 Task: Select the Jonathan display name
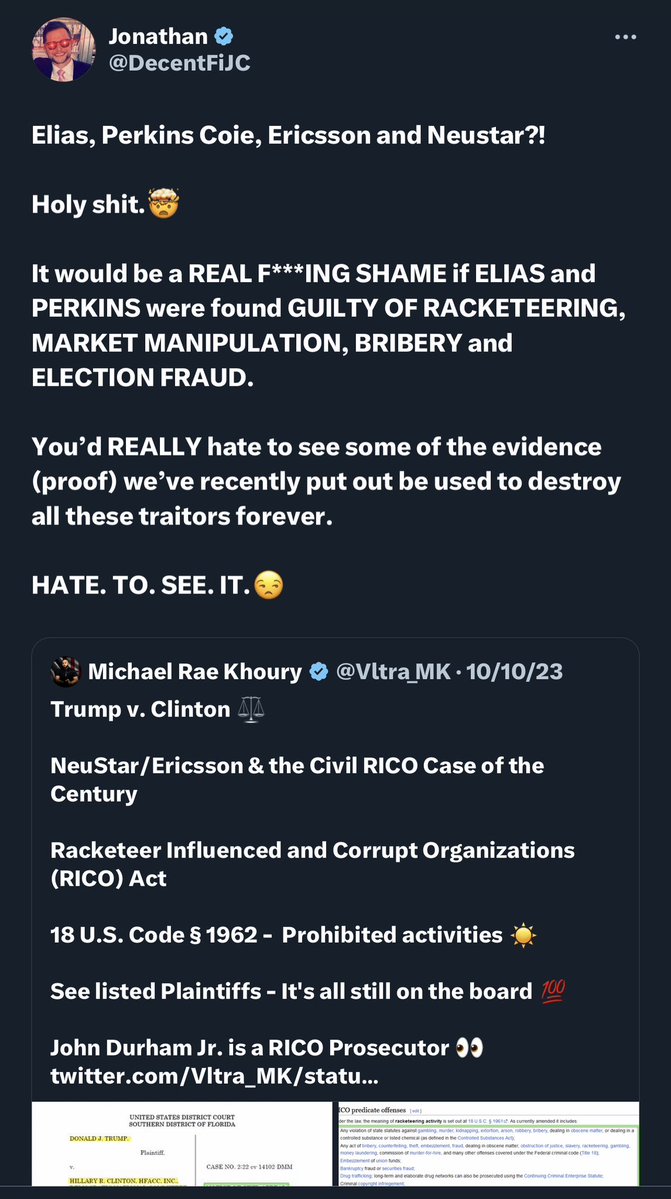pyautogui.click(x=158, y=38)
